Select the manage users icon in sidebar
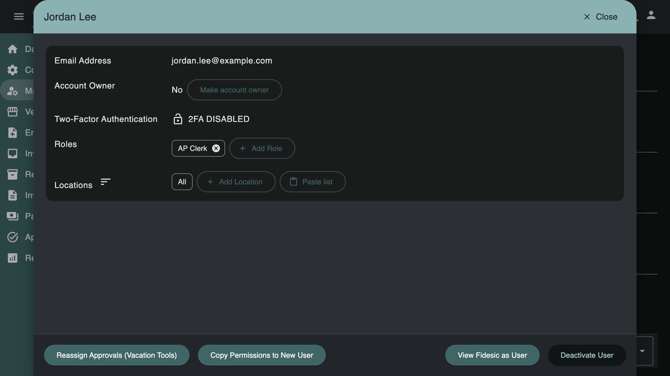This screenshot has width=670, height=376. (12, 91)
